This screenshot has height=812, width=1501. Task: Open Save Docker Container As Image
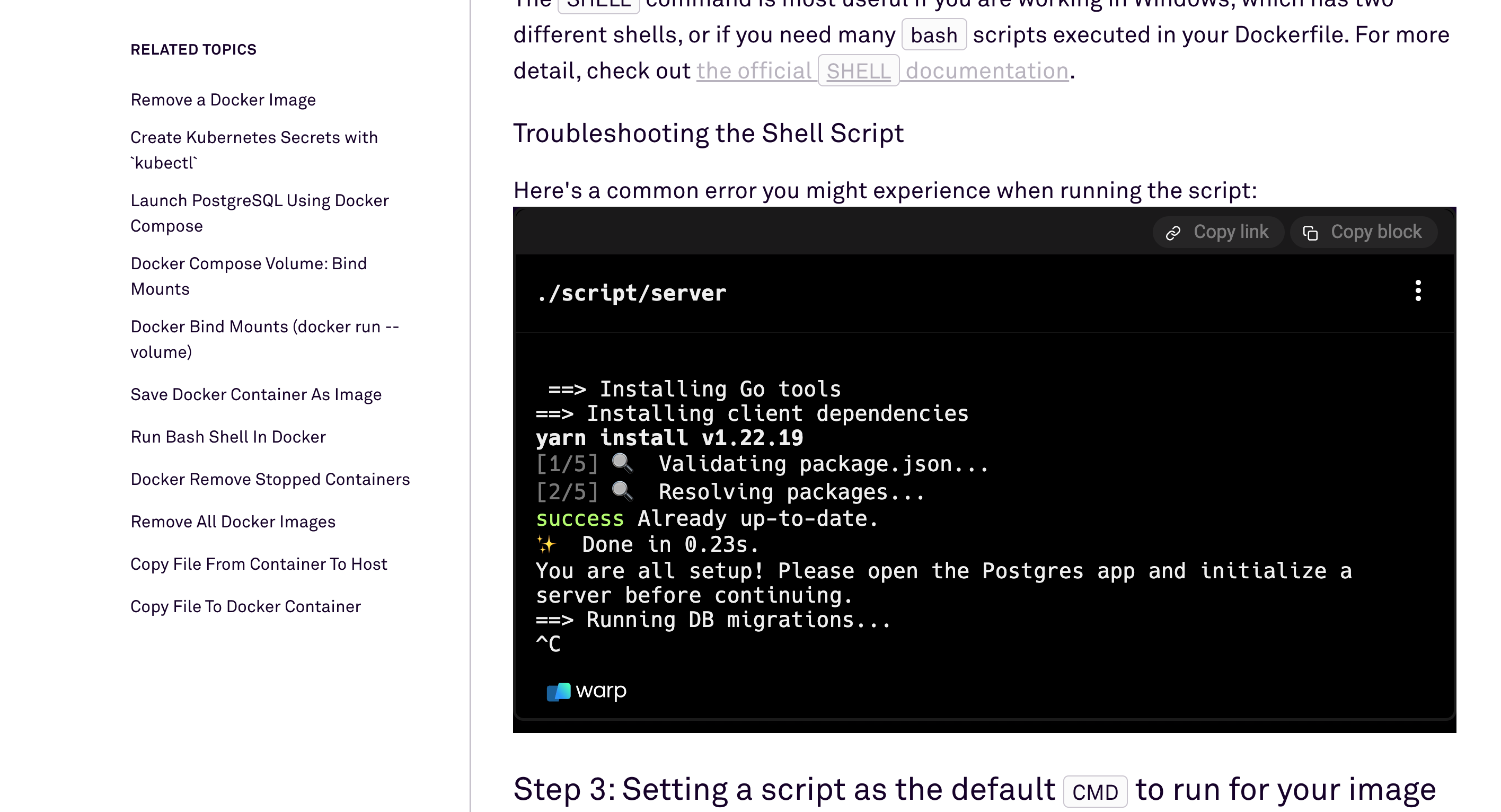click(256, 394)
